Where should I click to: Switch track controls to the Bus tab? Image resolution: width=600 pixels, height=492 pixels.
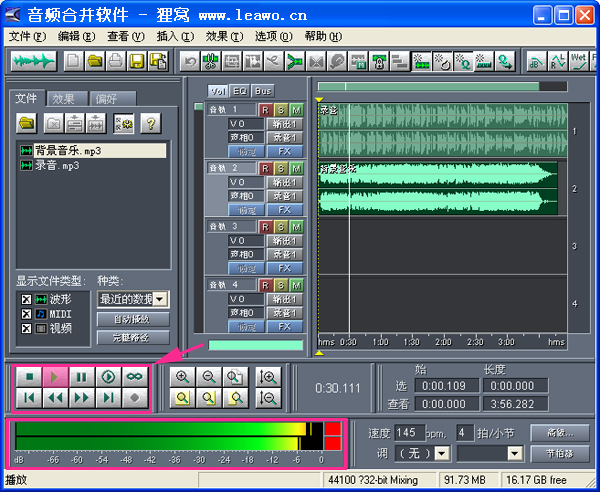click(263, 91)
